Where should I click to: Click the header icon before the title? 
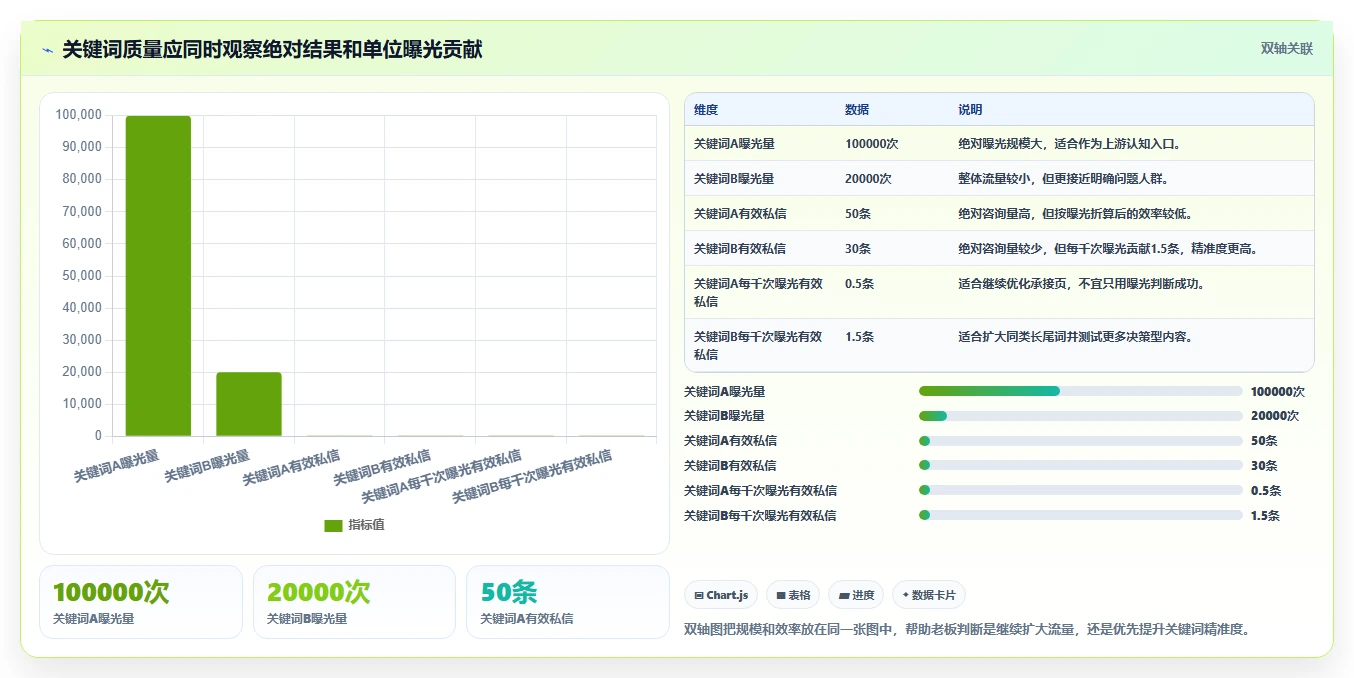48,50
